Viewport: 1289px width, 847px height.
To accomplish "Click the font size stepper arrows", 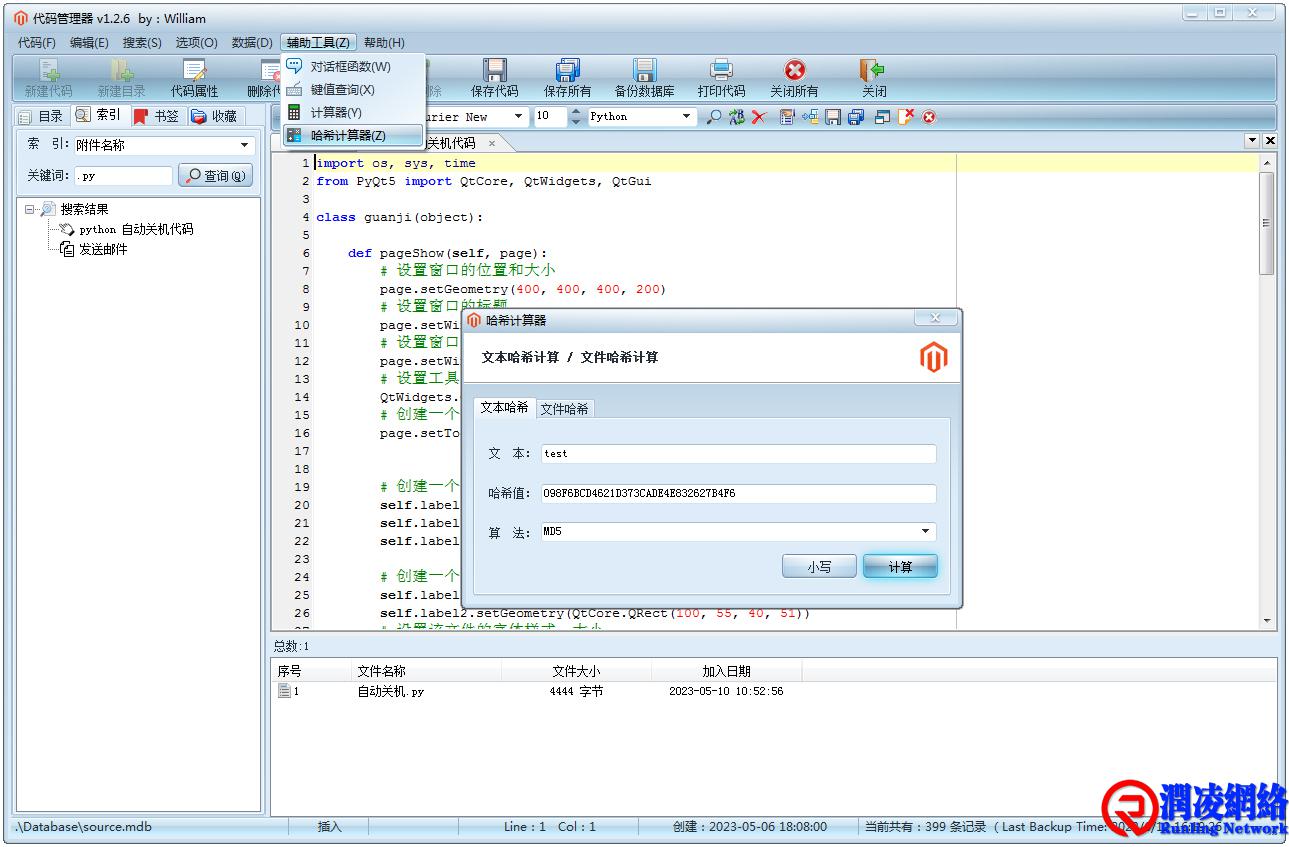I will [x=575, y=117].
